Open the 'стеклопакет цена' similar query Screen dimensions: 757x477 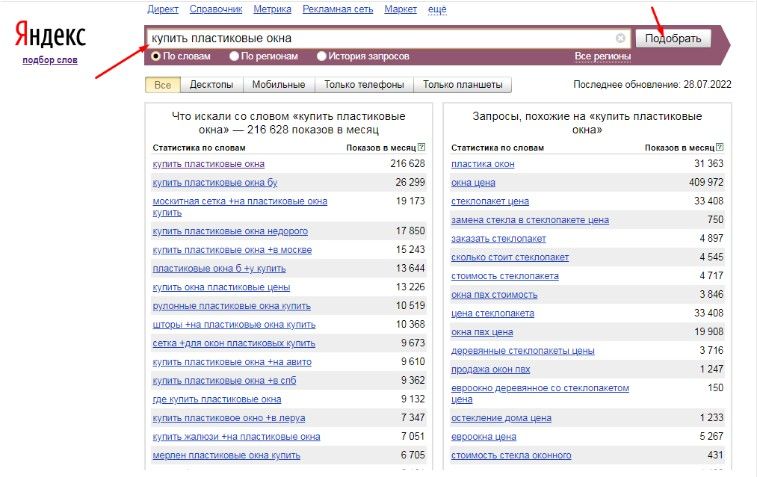(x=490, y=201)
